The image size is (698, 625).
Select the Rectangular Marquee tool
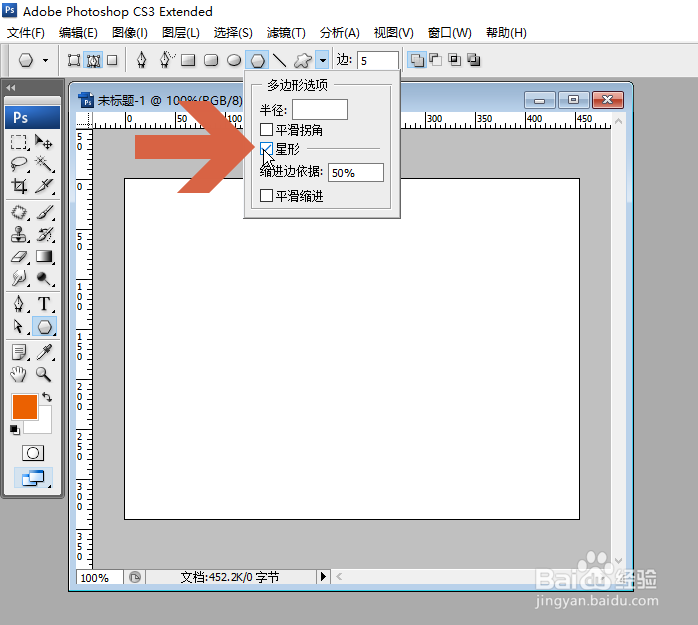click(x=19, y=142)
